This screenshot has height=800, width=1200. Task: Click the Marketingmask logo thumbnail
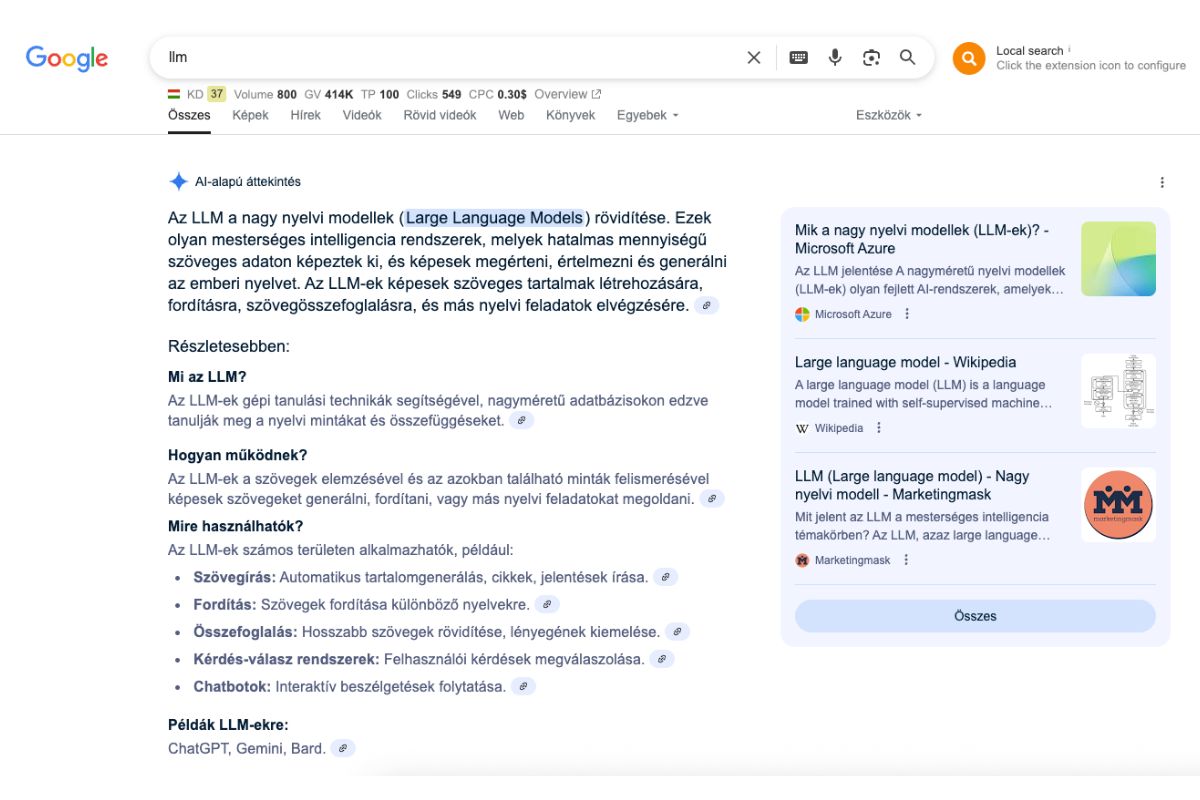click(x=1118, y=505)
